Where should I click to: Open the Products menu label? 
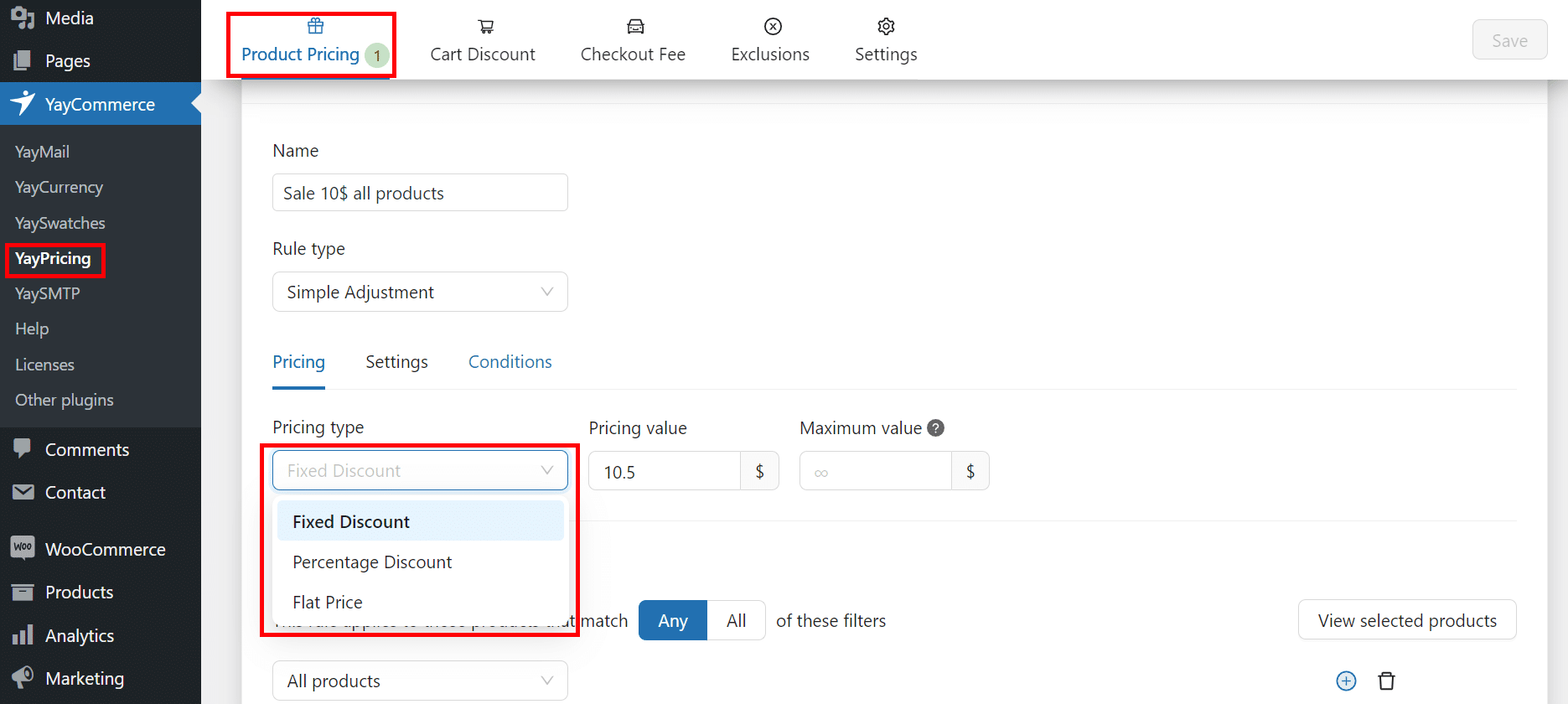[x=80, y=592]
